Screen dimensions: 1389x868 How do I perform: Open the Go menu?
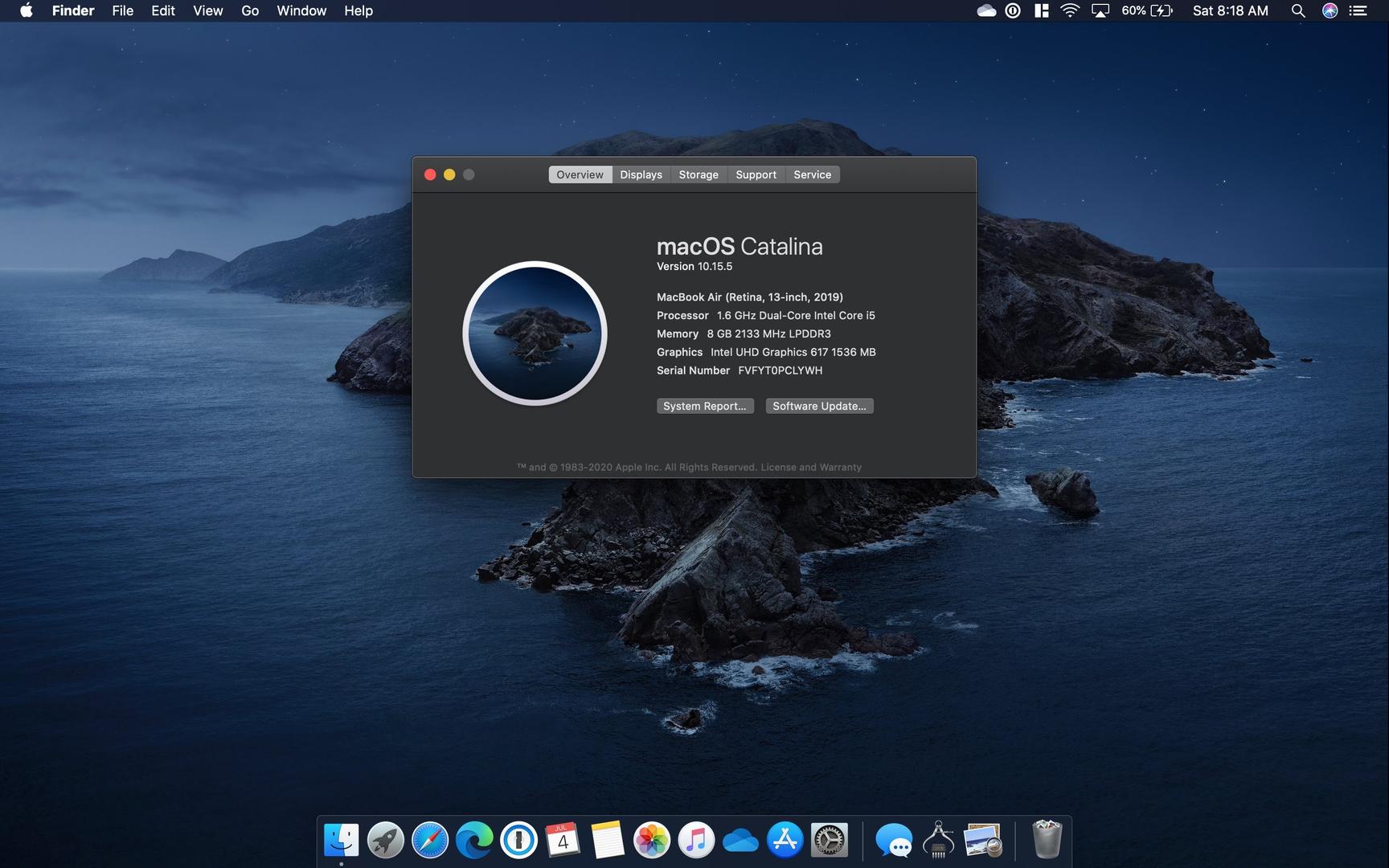pos(250,10)
